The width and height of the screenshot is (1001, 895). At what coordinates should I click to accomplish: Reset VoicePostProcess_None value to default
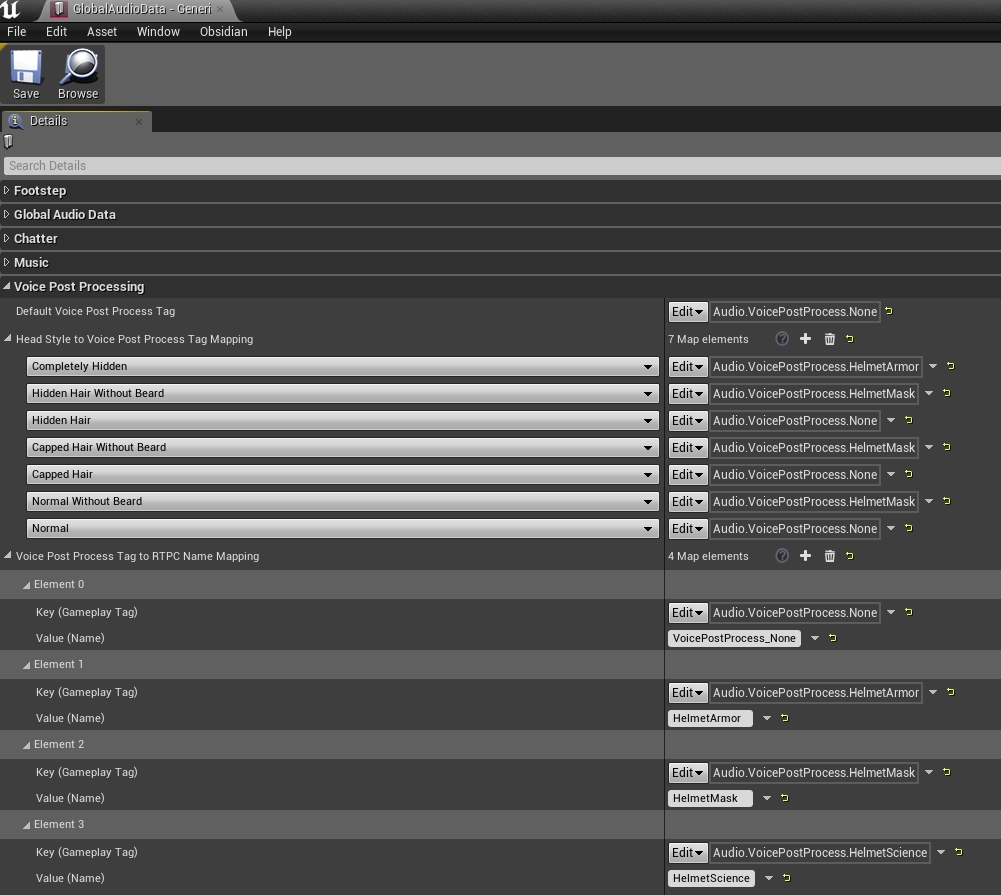pyautogui.click(x=832, y=638)
